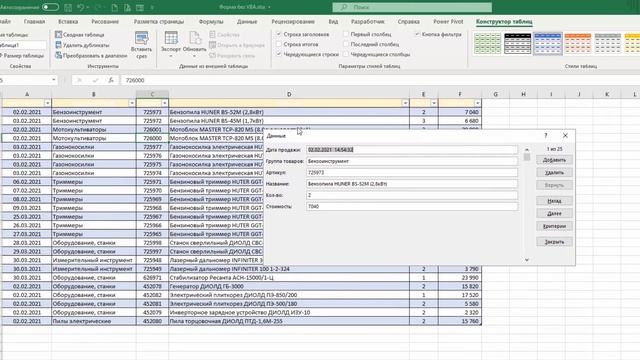Click the Экспорт table icon in the ribbon
This screenshot has width=640, height=360.
pos(171,38)
